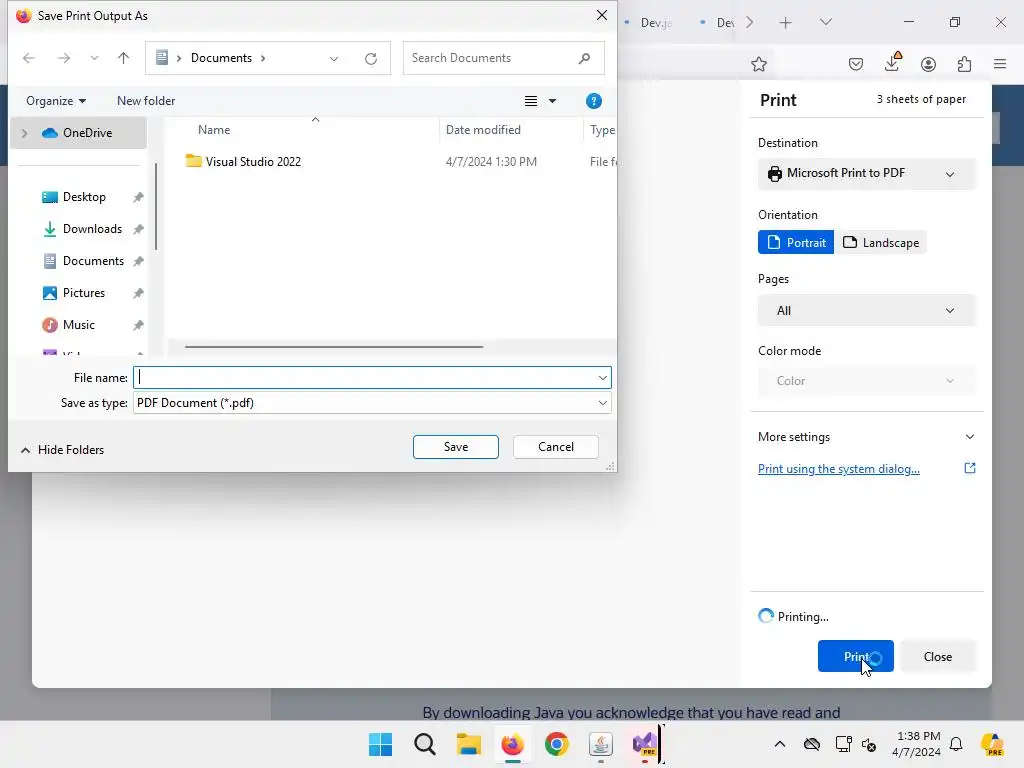
Task: Open Google Chrome from taskbar
Action: 556,744
